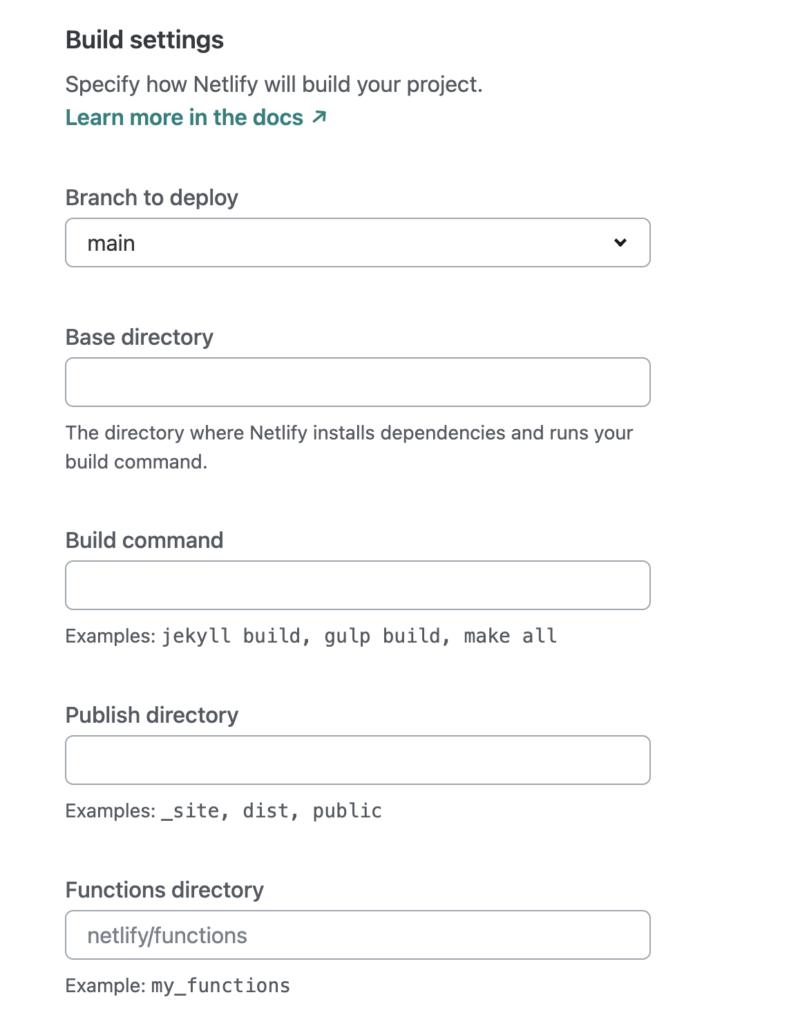The width and height of the screenshot is (789, 1024).
Task: Click the 'Build command' field label
Action: click(144, 540)
